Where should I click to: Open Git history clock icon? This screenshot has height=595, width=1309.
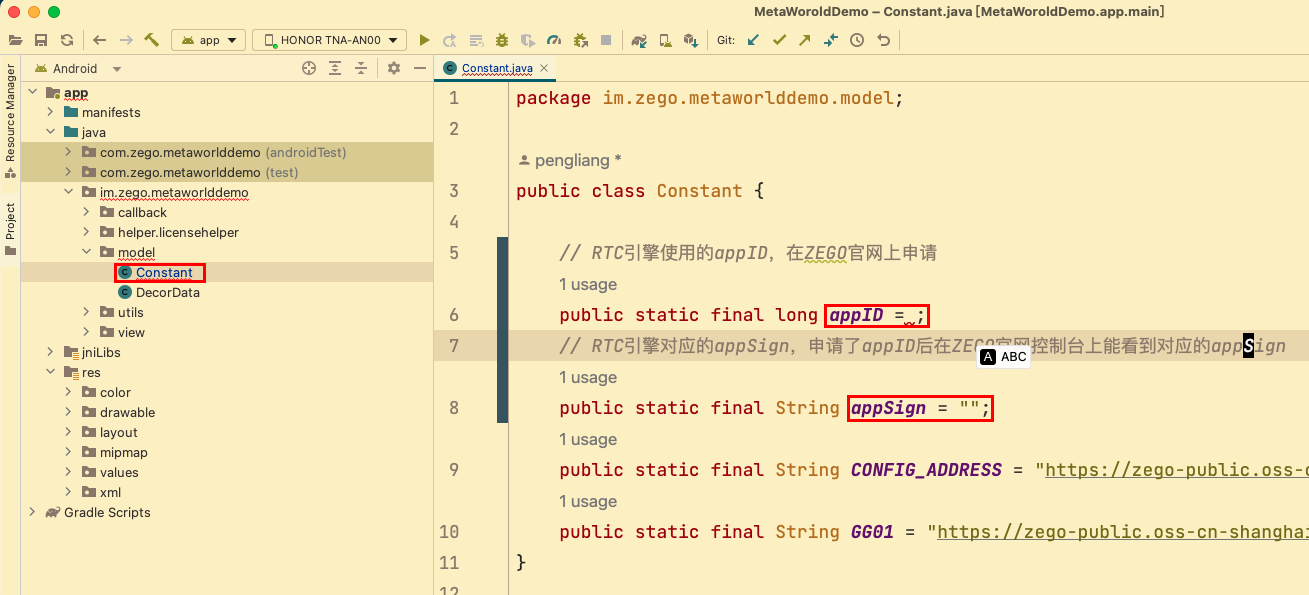point(857,40)
